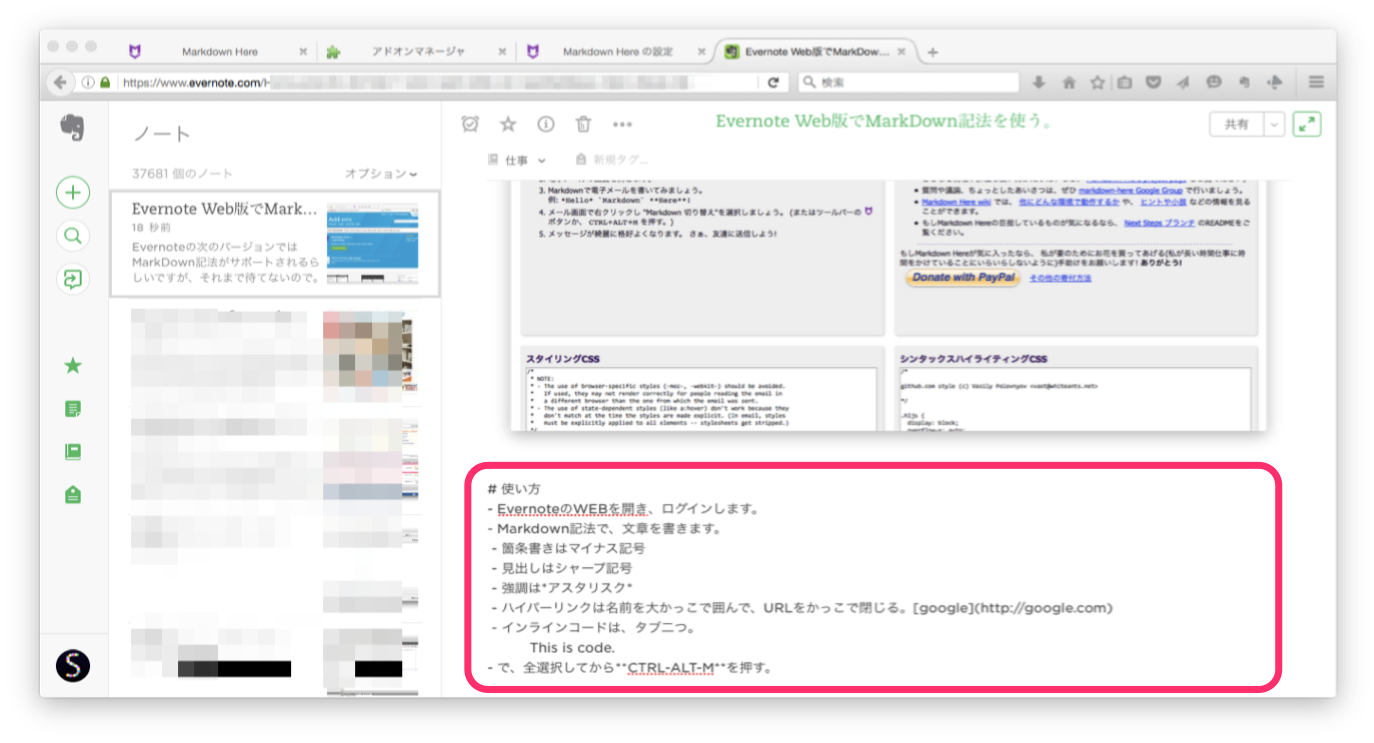This screenshot has height=743, width=1374.
Task: Show note info with the circled i icon
Action: (x=545, y=124)
